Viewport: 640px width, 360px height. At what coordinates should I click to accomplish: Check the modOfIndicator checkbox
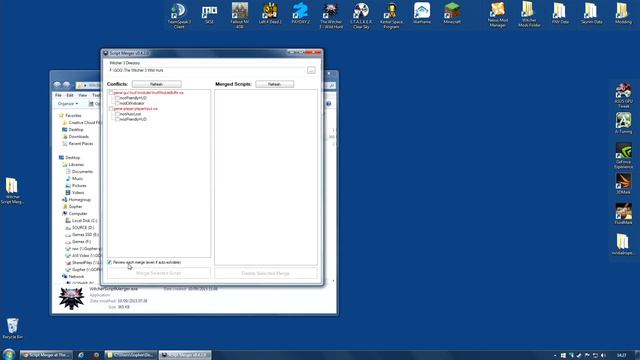117,104
